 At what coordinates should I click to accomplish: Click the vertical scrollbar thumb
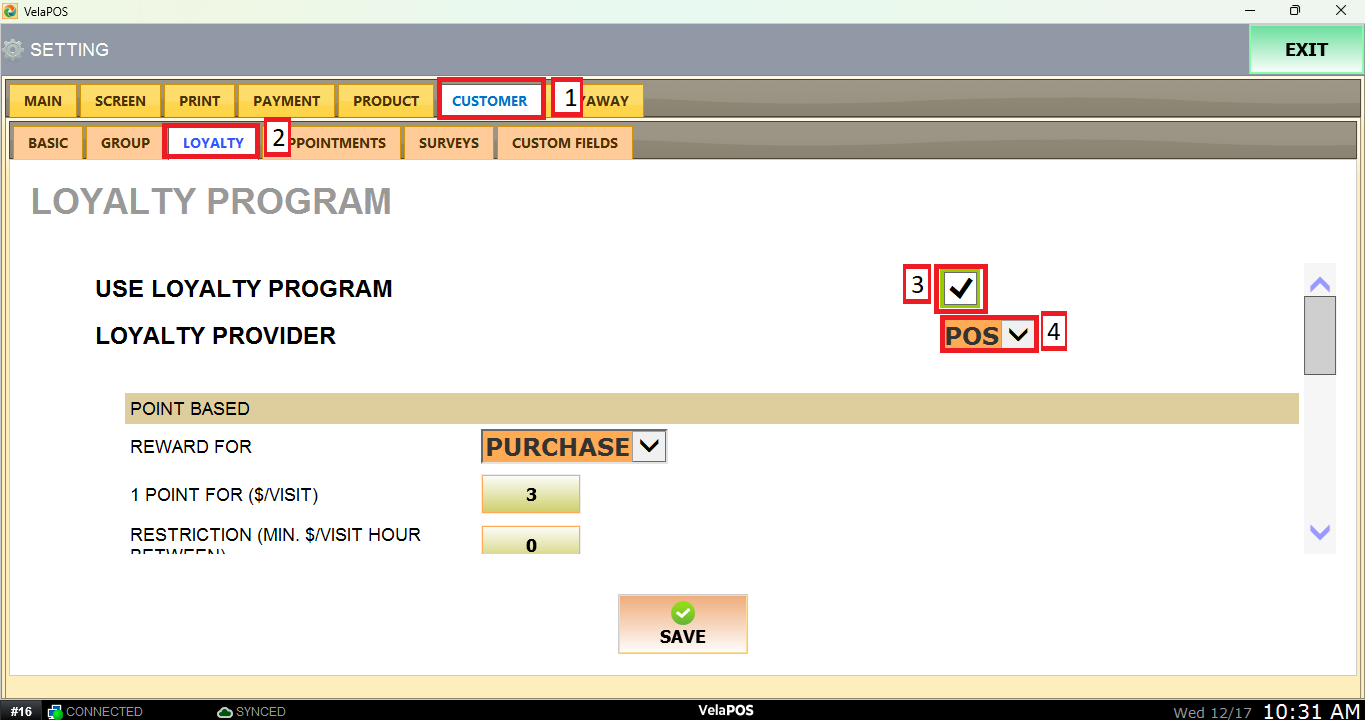pyautogui.click(x=1320, y=335)
